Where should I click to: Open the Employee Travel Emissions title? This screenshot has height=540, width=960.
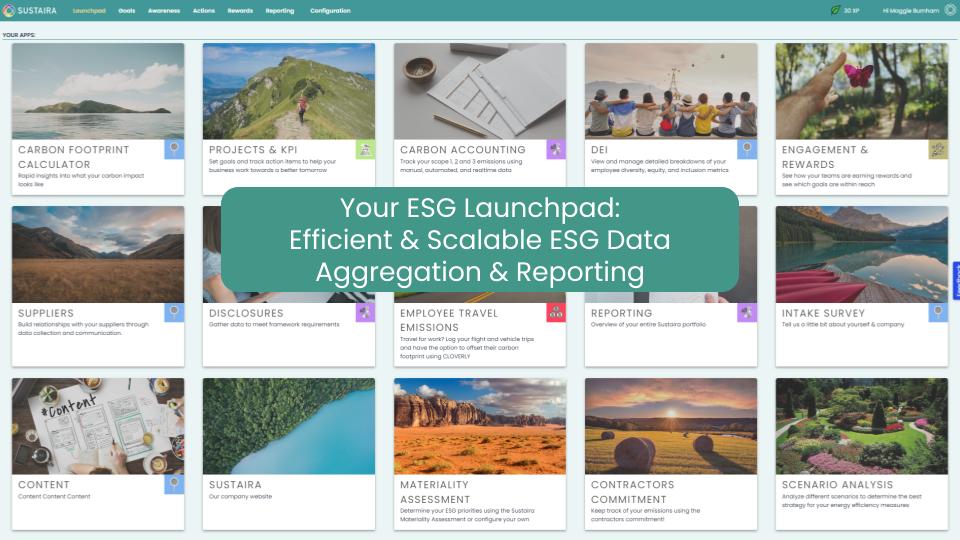449,320
